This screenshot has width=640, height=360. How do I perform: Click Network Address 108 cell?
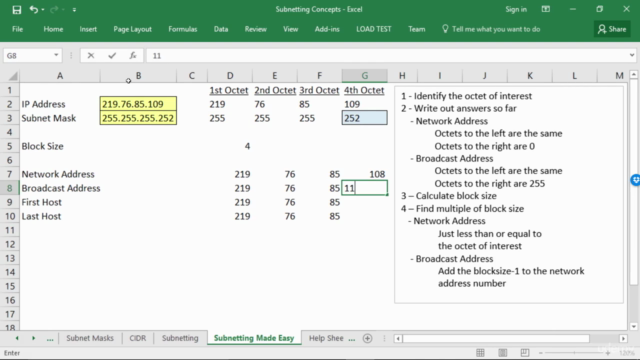point(364,174)
